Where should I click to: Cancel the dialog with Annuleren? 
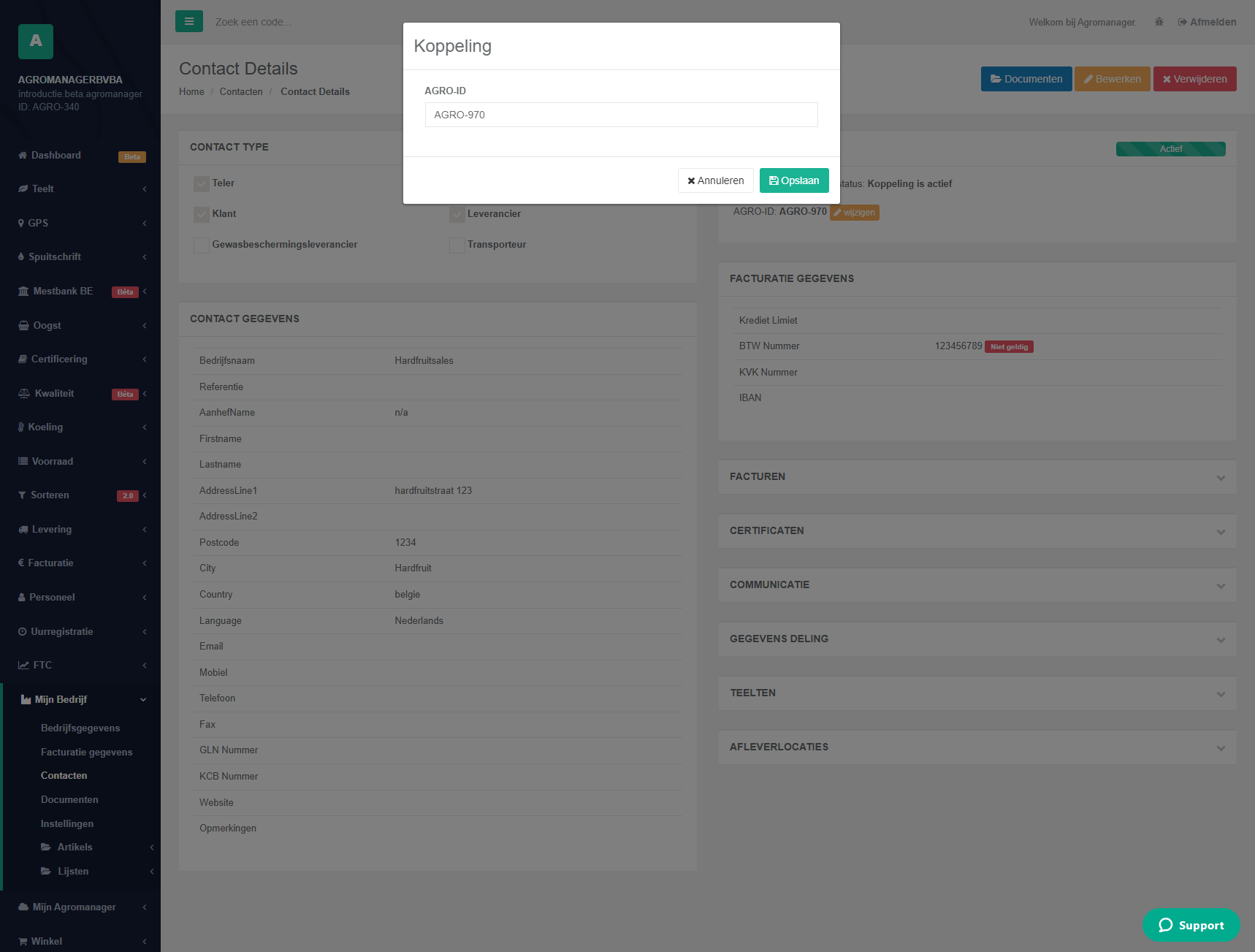tap(715, 180)
